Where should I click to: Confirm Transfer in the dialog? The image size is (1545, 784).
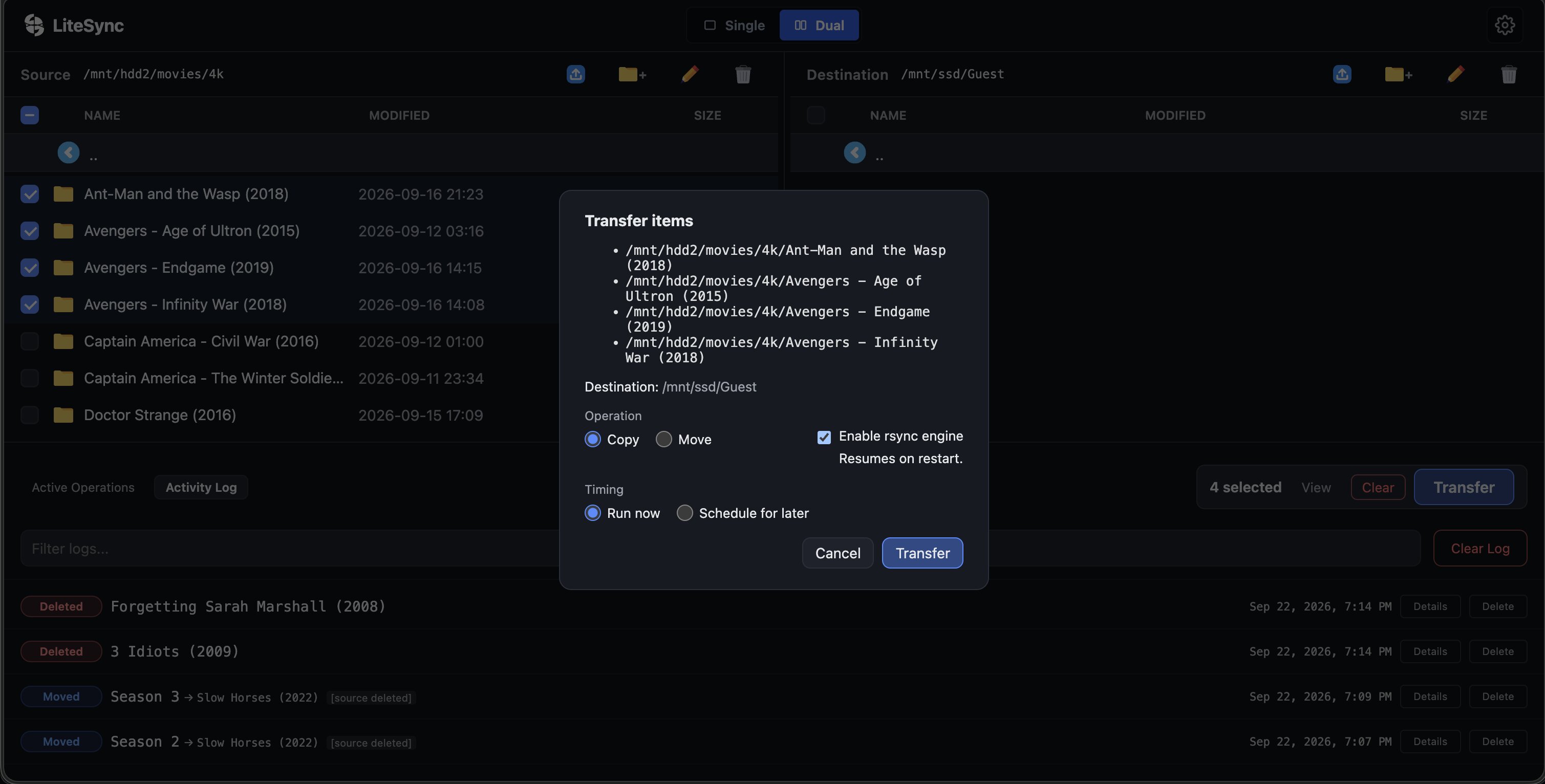[x=922, y=553]
